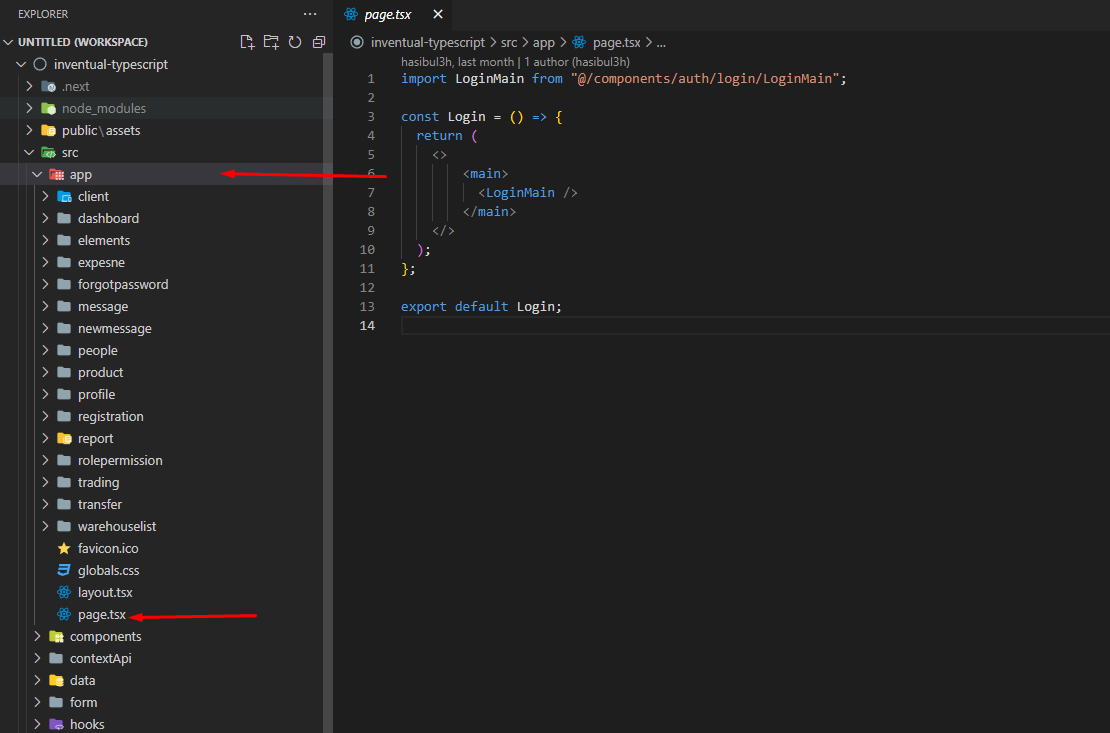Open favicon.ico file
1110x733 pixels.
pos(161,548)
